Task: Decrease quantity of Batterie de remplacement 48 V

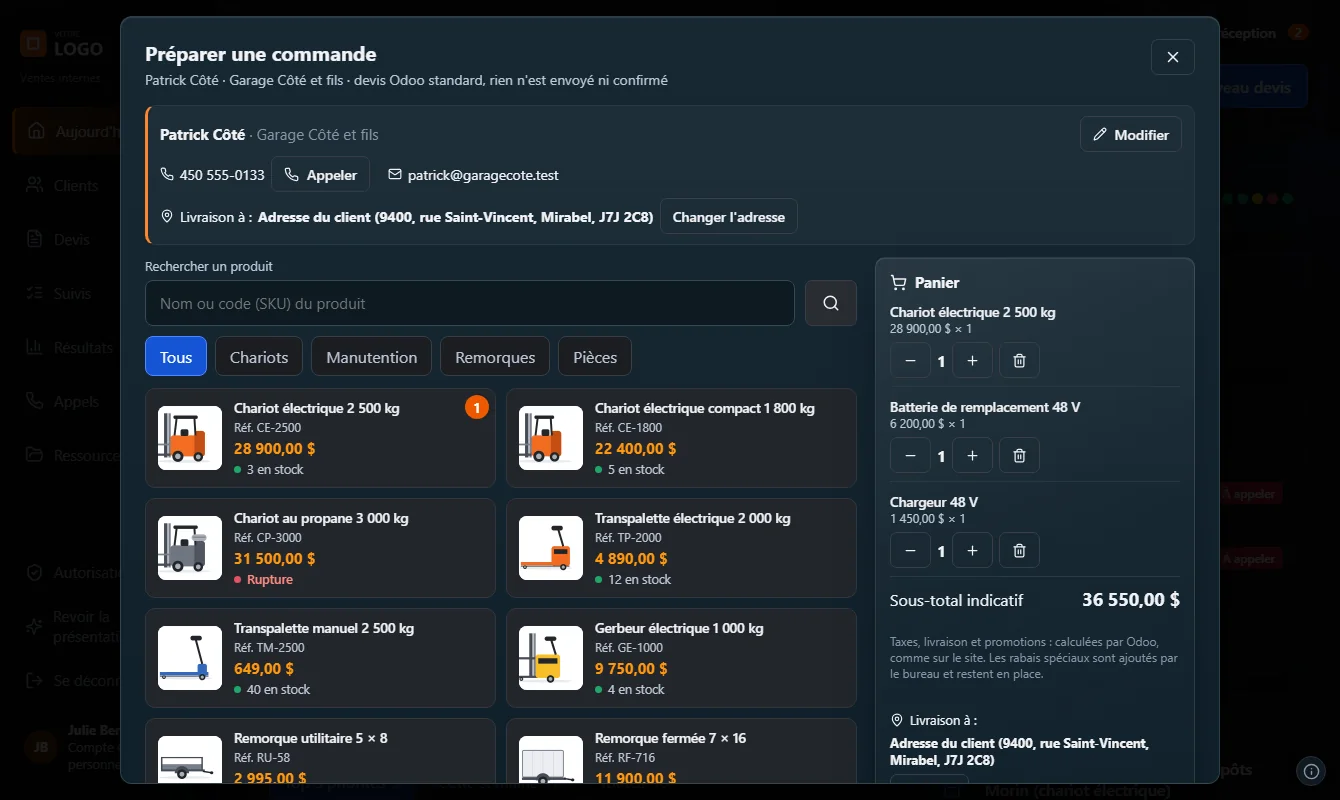Action: click(x=910, y=455)
